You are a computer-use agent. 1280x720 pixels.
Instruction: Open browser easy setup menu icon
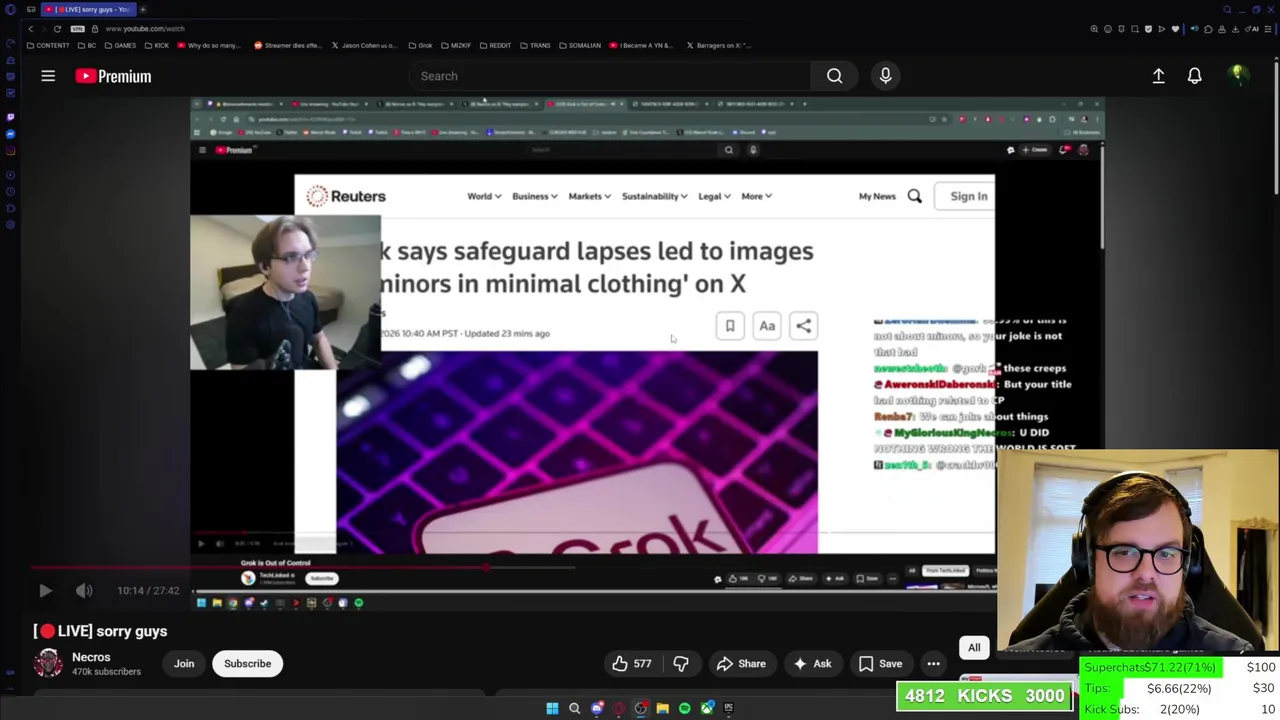(x=1267, y=29)
